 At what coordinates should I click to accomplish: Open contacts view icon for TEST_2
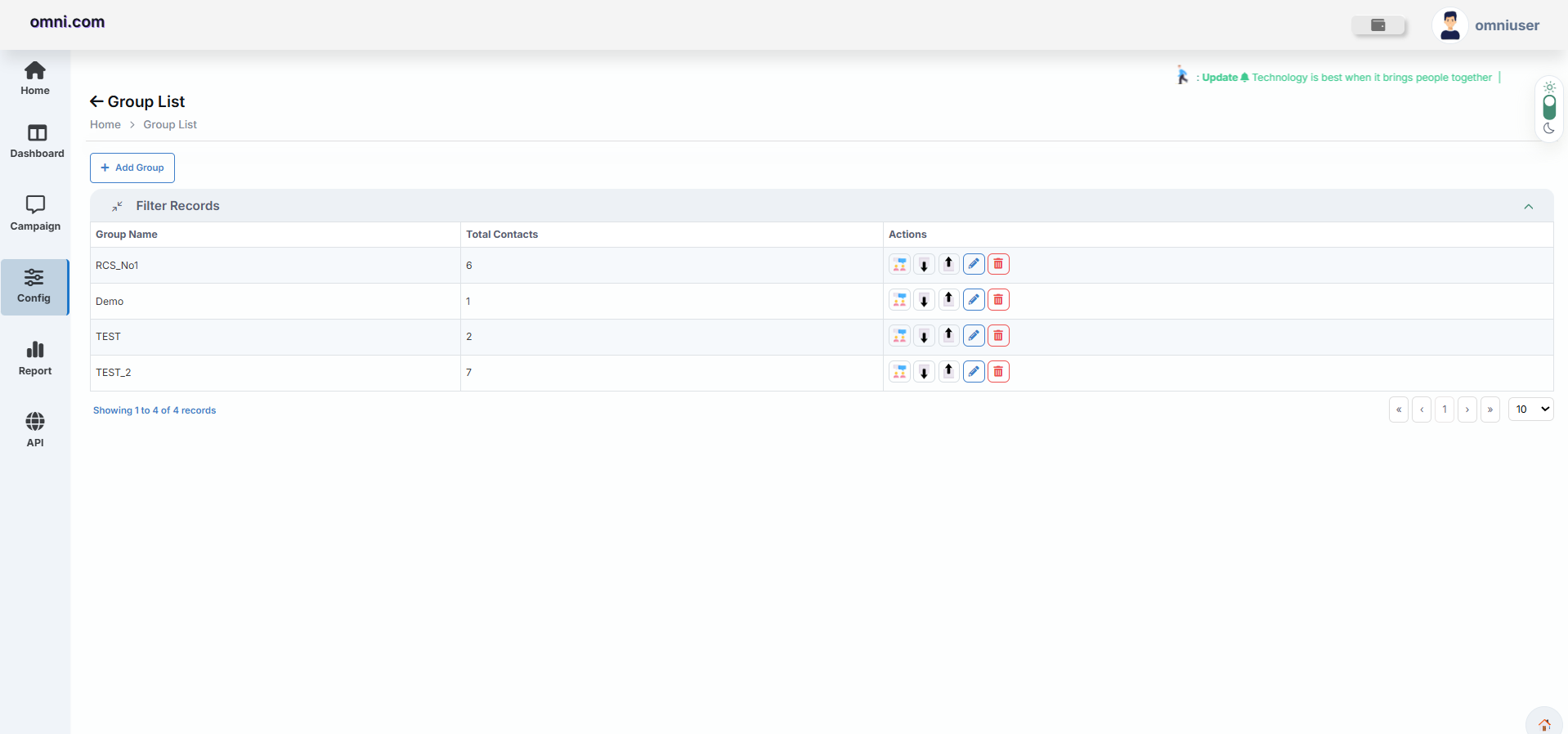coord(899,372)
